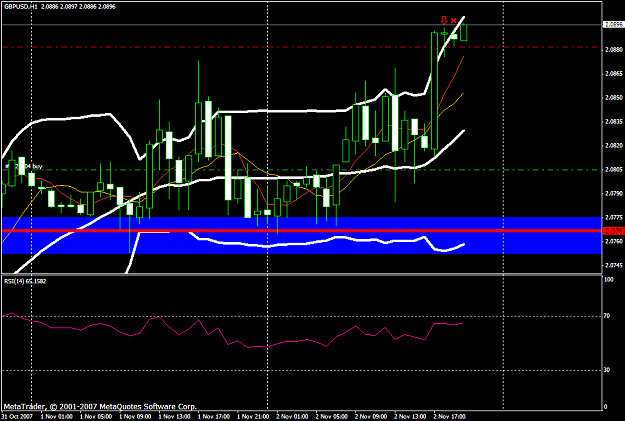Select the dark red dash-dot take-profit line

point(302,47)
